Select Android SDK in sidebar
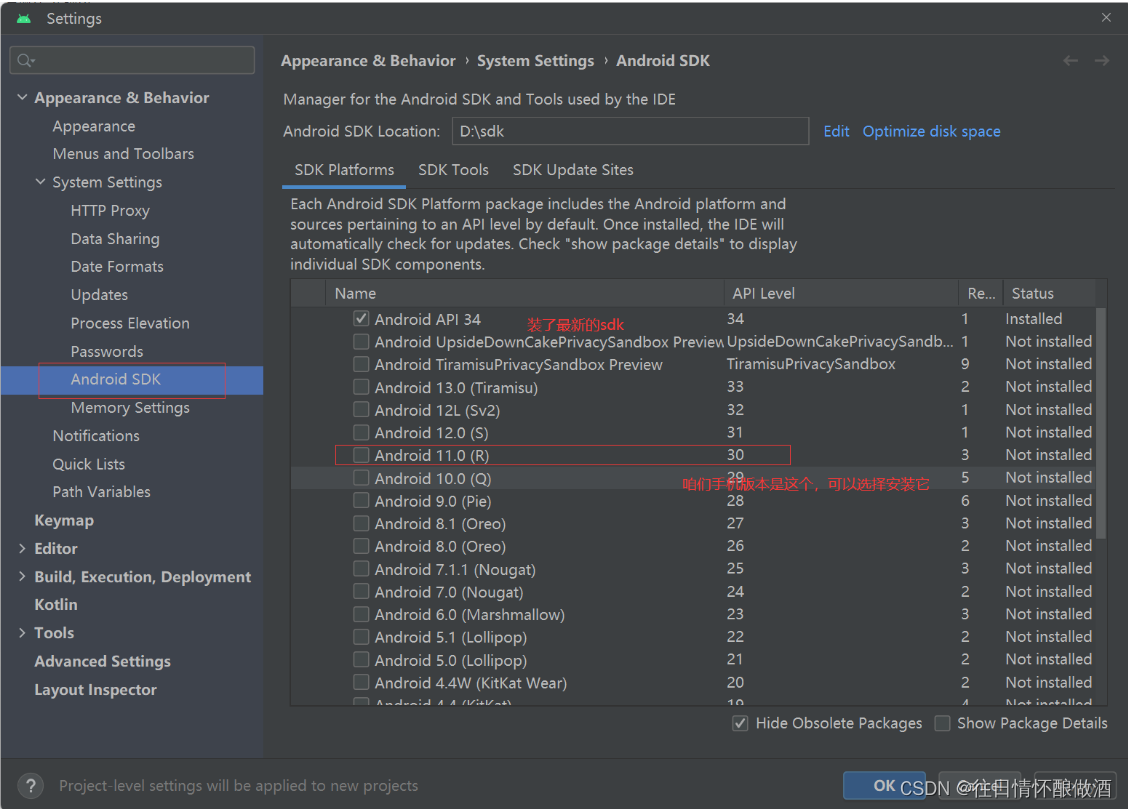Screen dimensions: 1128x809 pyautogui.click(x=116, y=380)
